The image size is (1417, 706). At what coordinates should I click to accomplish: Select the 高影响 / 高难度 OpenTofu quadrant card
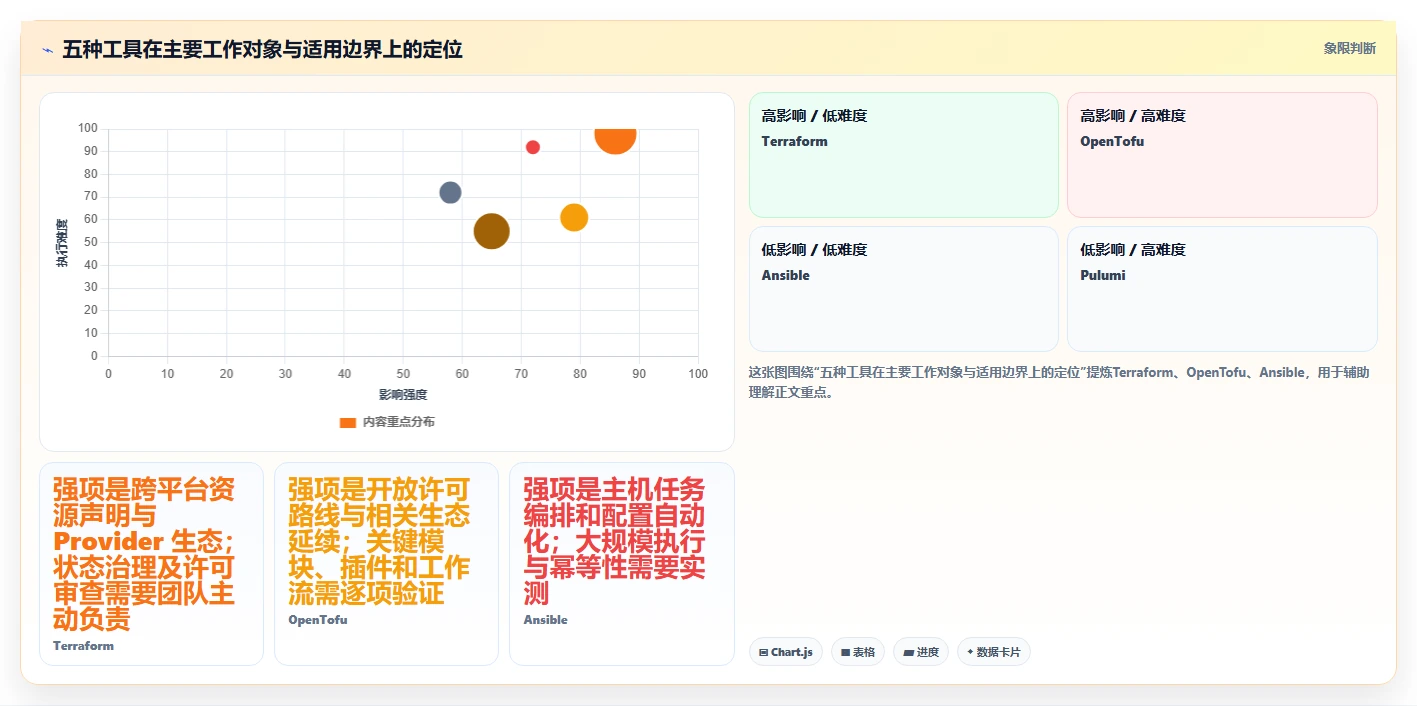(1222, 155)
